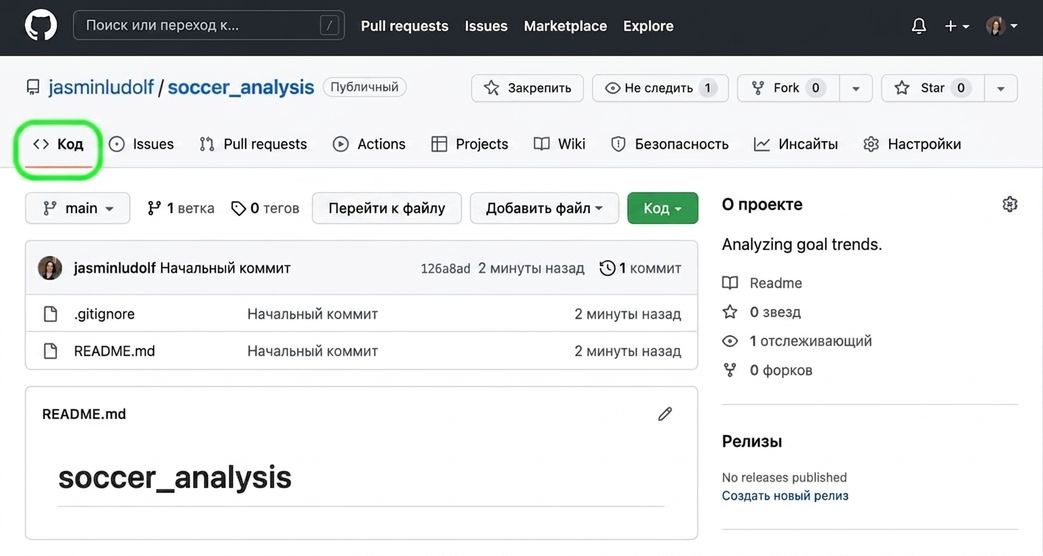This screenshot has width=1043, height=556.
Task: Star the repository
Action: pos(933,88)
